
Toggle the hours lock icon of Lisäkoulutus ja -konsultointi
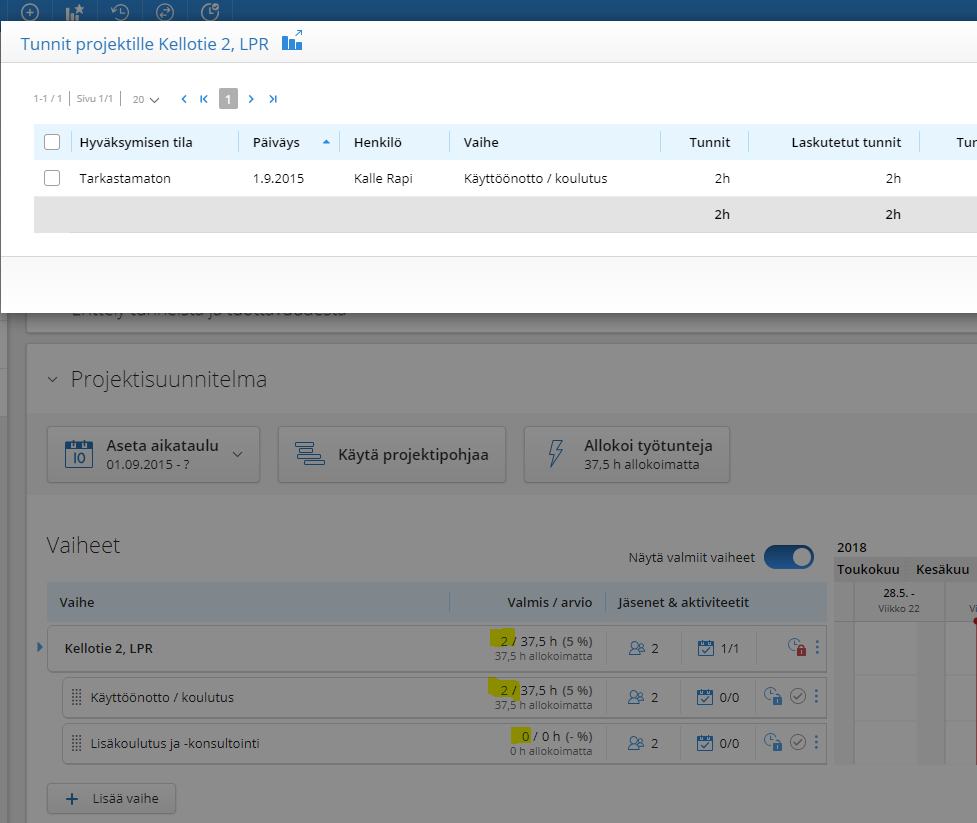(x=773, y=742)
